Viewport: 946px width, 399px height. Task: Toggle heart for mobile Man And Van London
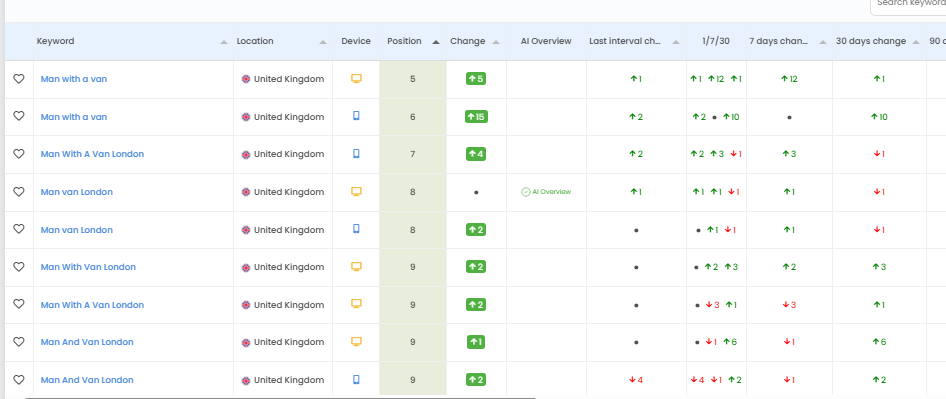coord(19,380)
